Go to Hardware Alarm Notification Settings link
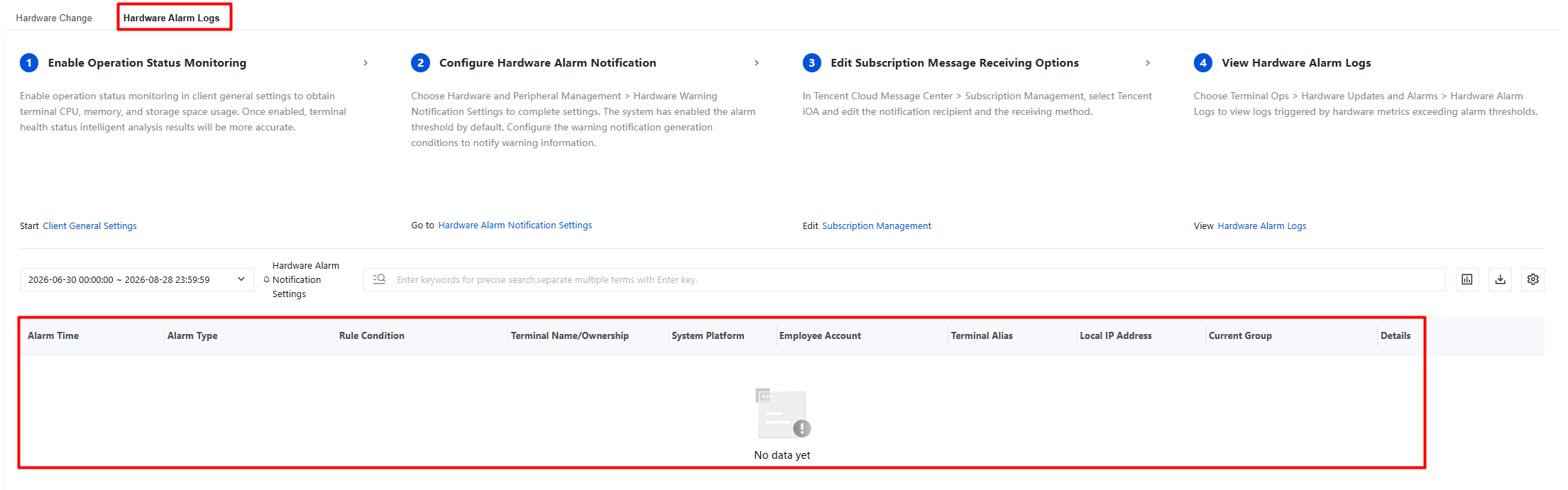1568x490 pixels. pyautogui.click(x=515, y=225)
